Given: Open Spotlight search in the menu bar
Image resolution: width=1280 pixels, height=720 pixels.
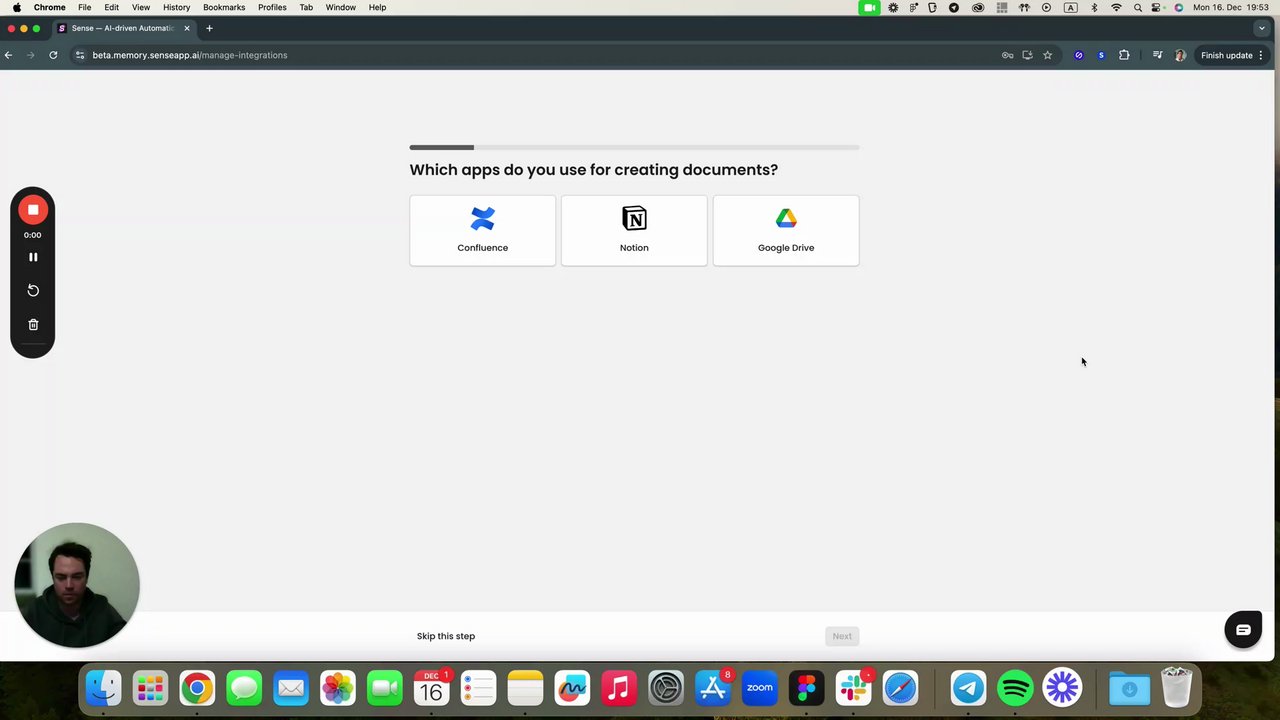Looking at the screenshot, I should [1138, 7].
